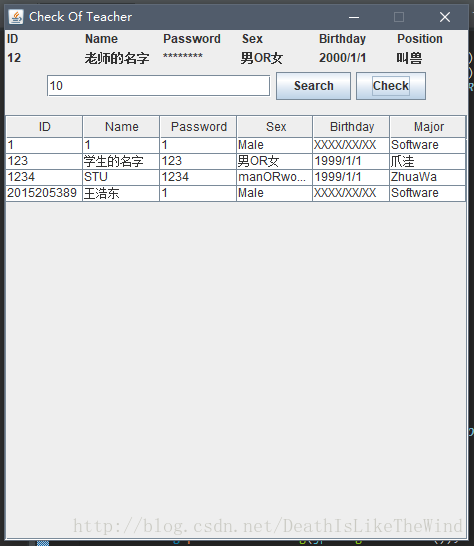
Task: Select the table cell with ID 2015205389
Action: tap(44, 193)
